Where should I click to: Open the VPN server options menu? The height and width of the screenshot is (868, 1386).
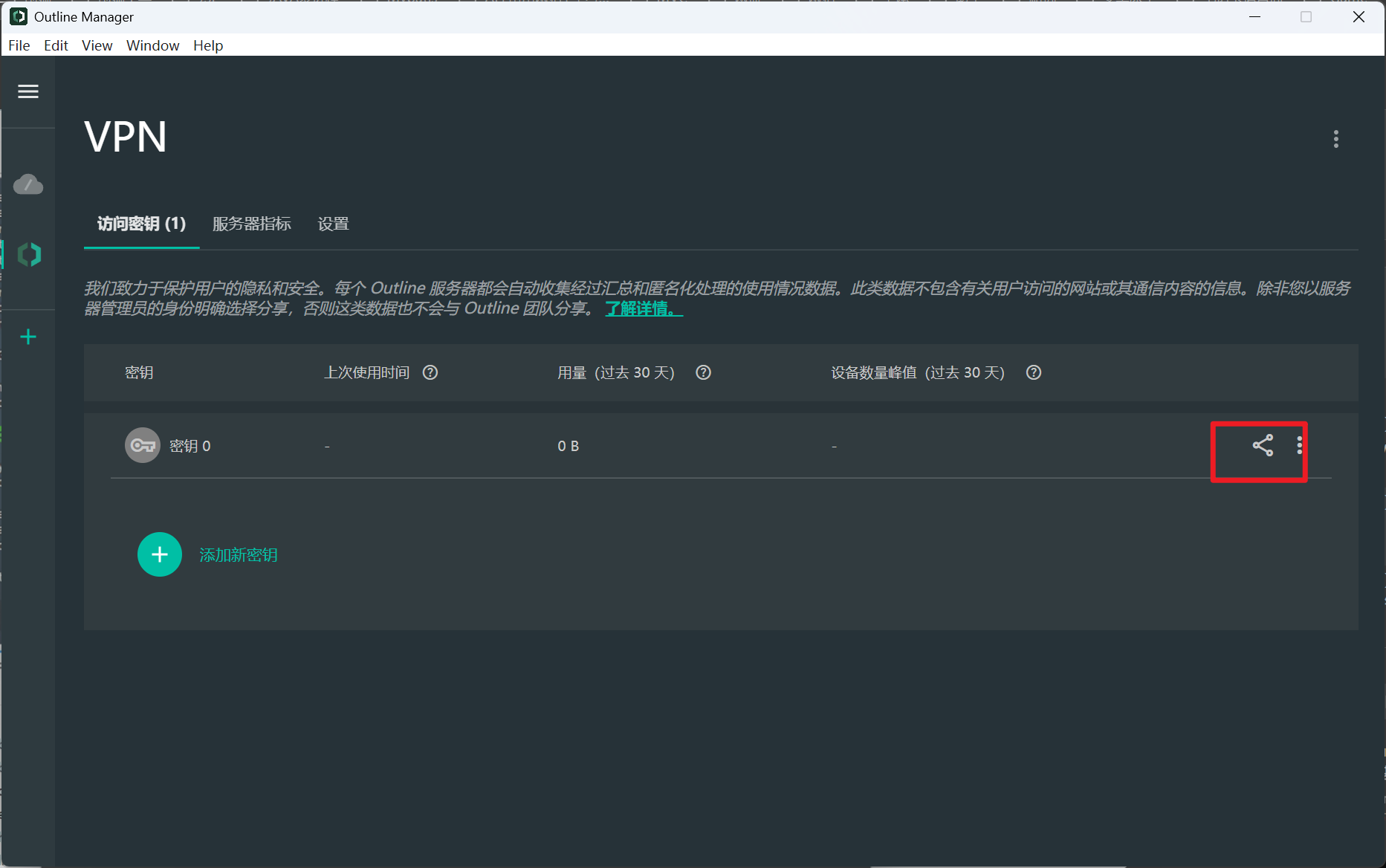[1335, 140]
